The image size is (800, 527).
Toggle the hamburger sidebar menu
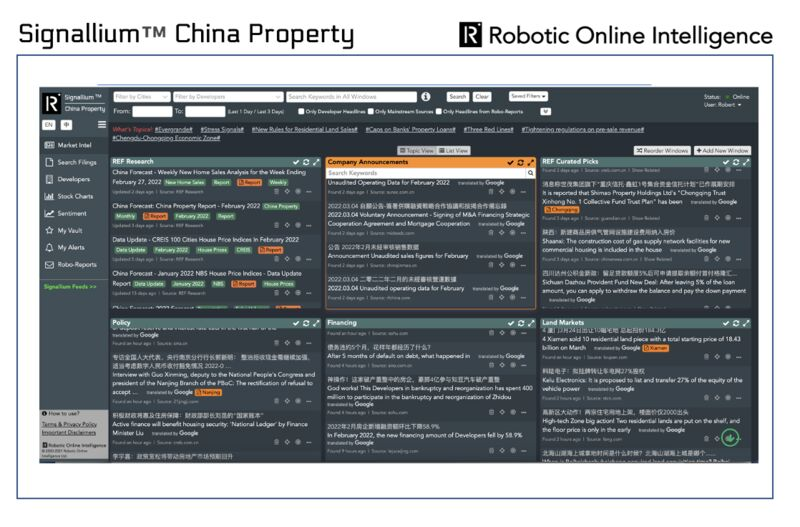click(102, 124)
